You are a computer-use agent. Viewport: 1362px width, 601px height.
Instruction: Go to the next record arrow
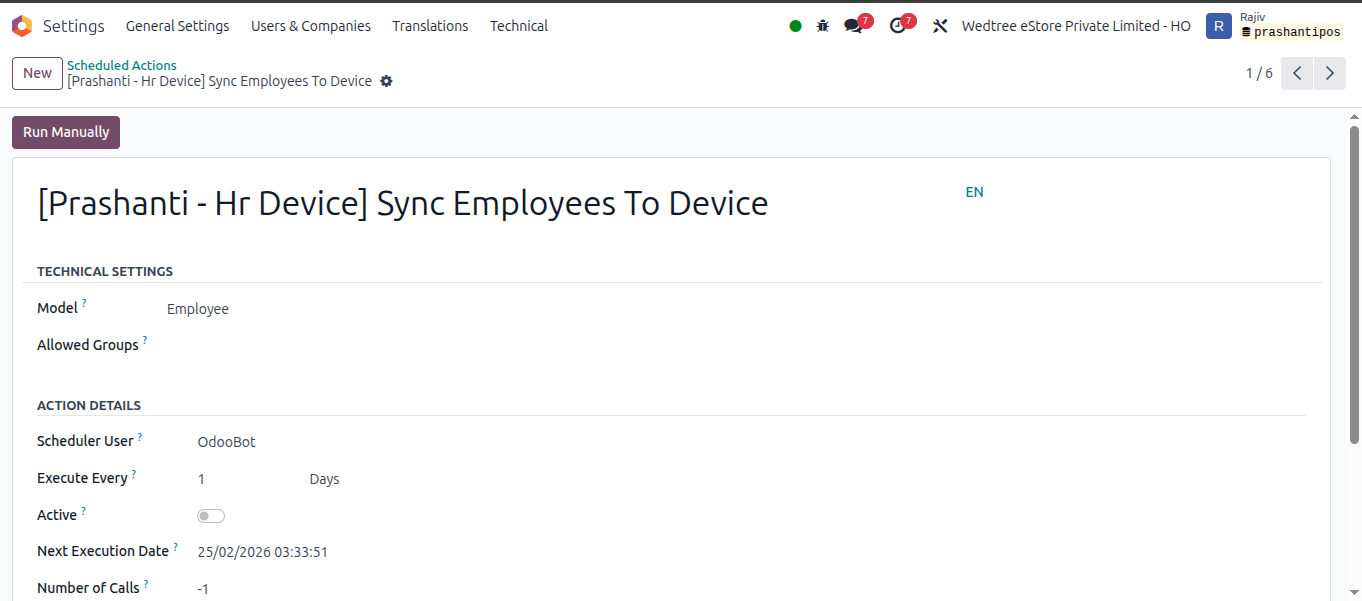point(1330,73)
